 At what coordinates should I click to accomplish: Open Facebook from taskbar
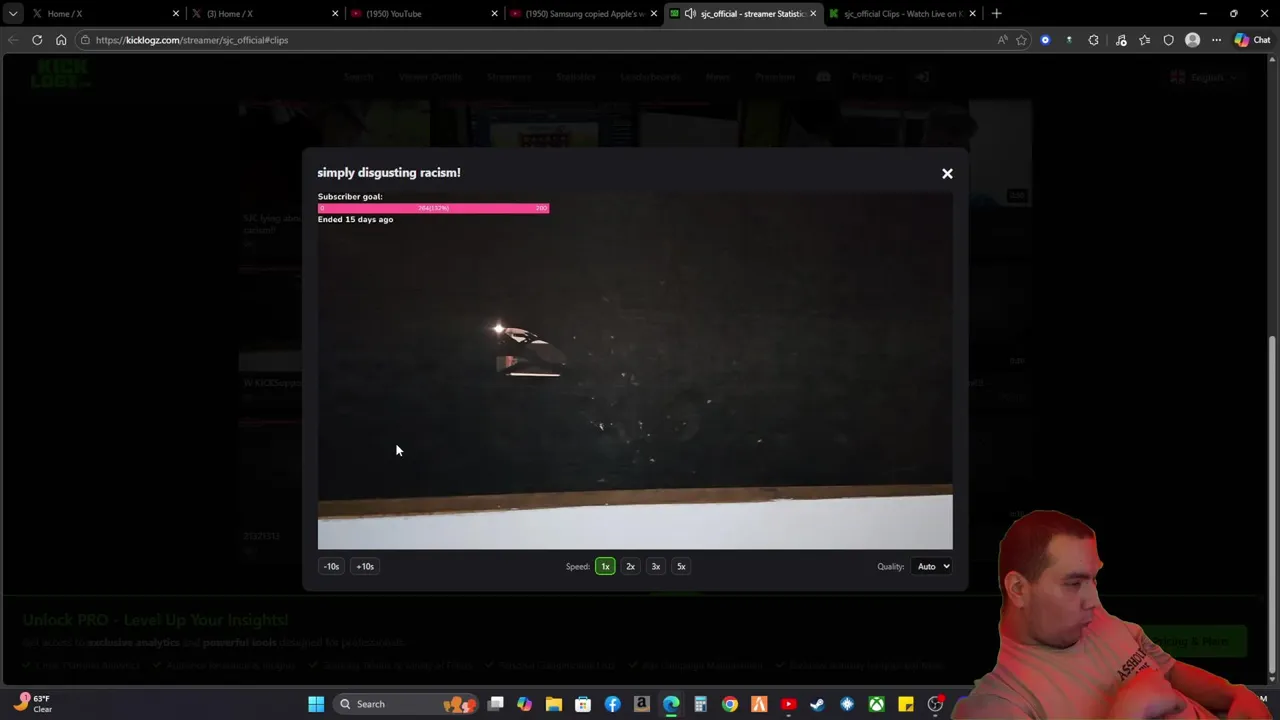612,704
